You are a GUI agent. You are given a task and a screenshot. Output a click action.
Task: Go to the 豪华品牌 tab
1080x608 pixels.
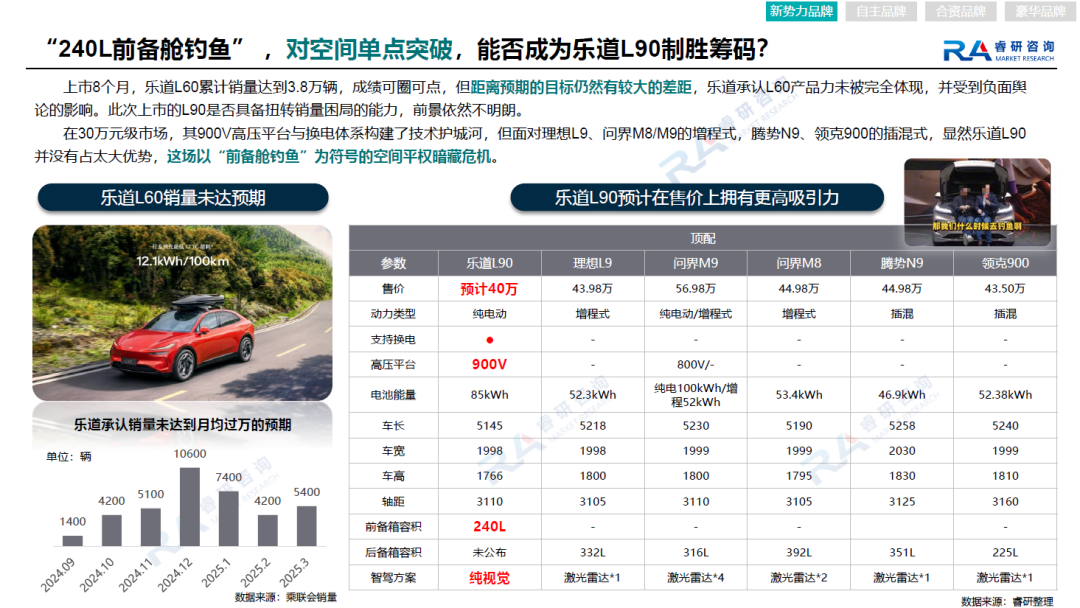point(1040,11)
